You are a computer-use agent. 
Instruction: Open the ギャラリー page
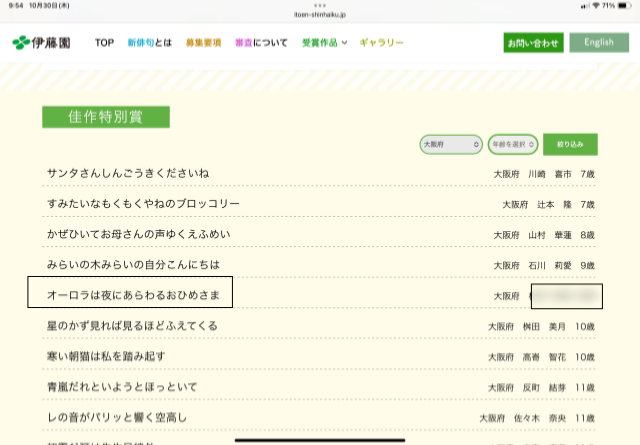click(x=381, y=43)
